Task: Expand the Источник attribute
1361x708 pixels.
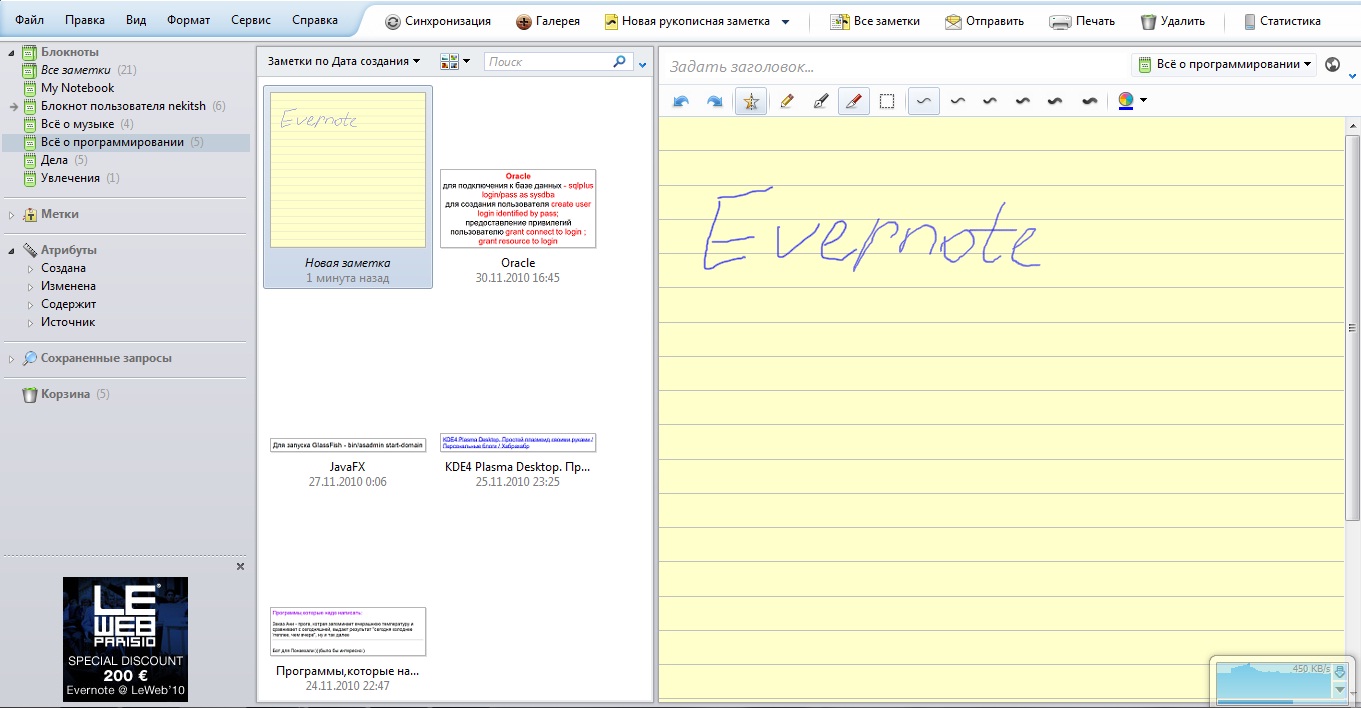Action: (x=30, y=322)
